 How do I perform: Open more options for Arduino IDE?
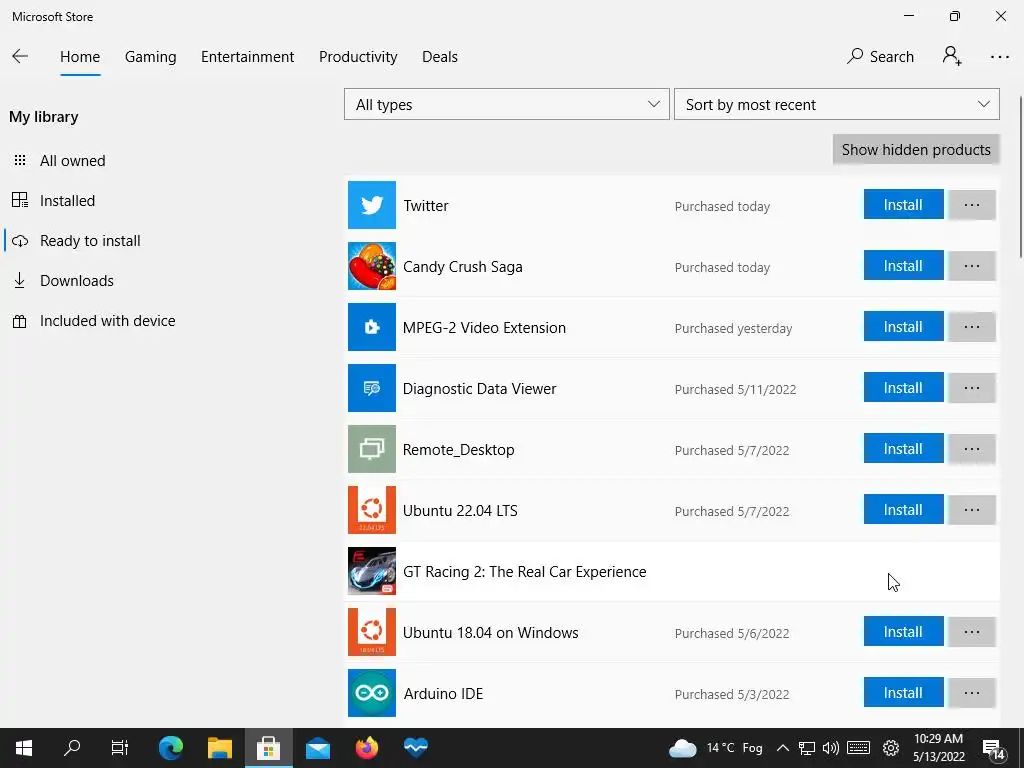(972, 693)
